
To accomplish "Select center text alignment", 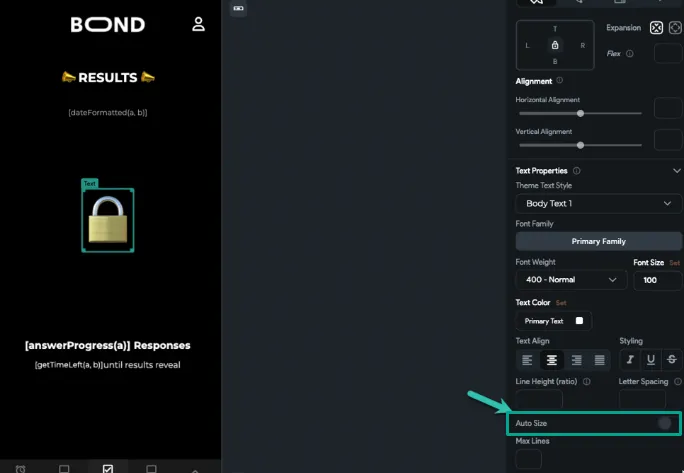I will click(551, 360).
